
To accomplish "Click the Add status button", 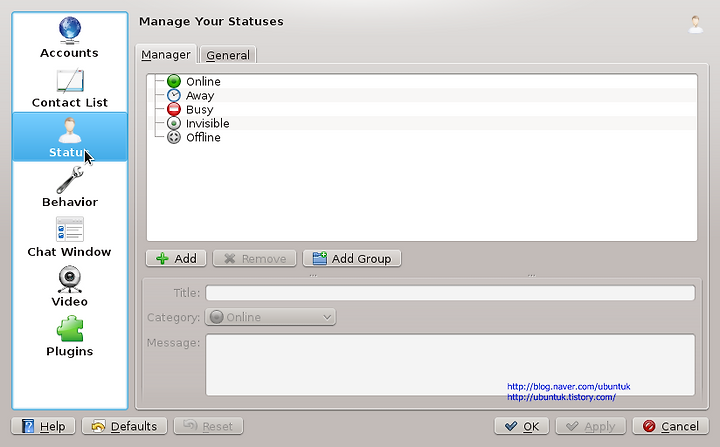I will click(176, 259).
